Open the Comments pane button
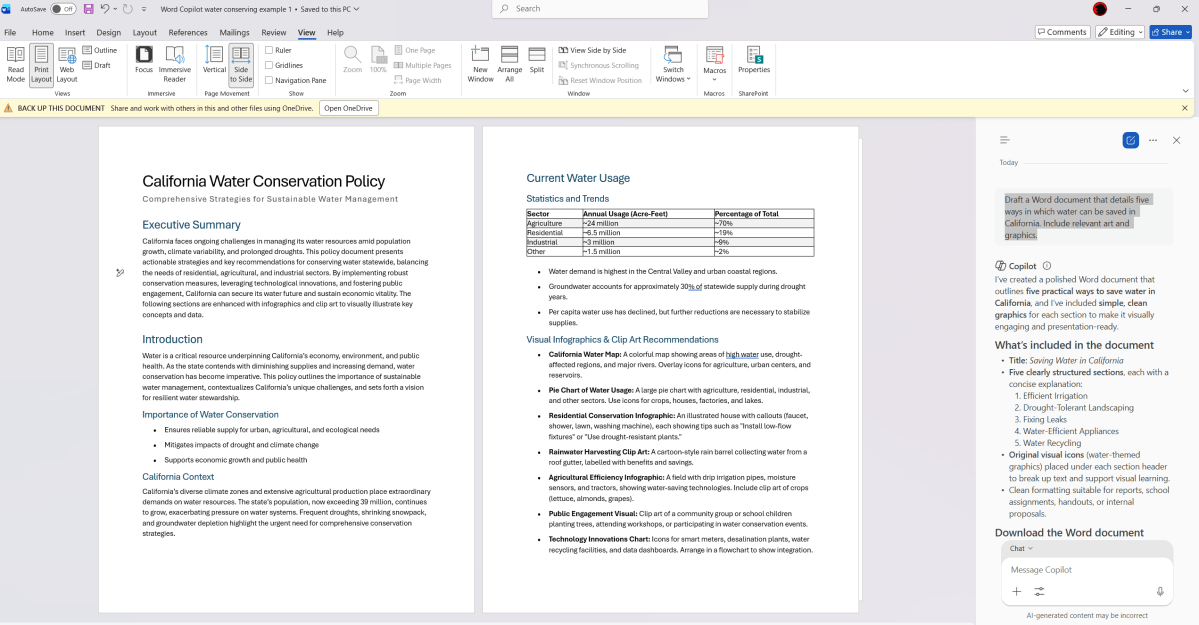 1061,32
